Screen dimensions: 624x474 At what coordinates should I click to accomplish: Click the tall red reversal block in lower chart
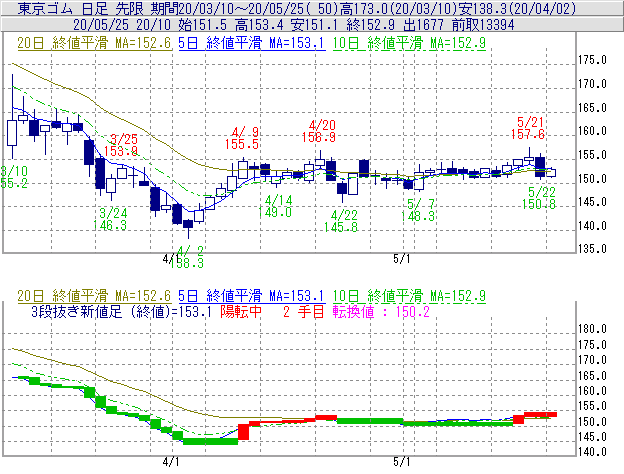(x=244, y=432)
